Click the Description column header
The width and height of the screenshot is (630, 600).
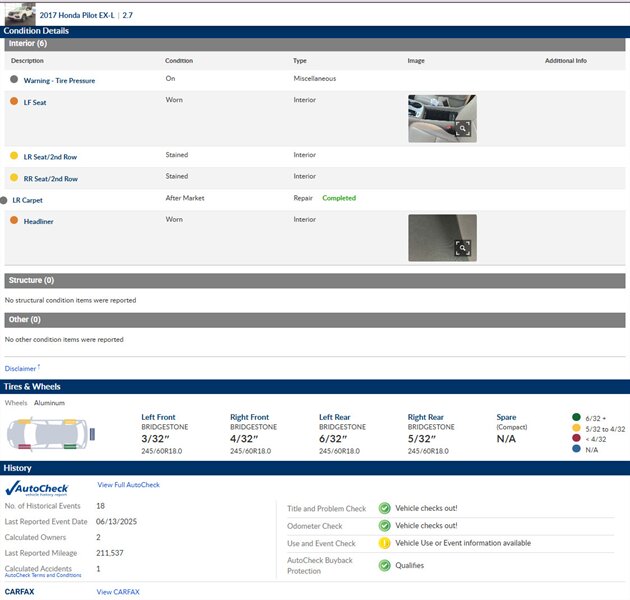pyautogui.click(x=27, y=61)
